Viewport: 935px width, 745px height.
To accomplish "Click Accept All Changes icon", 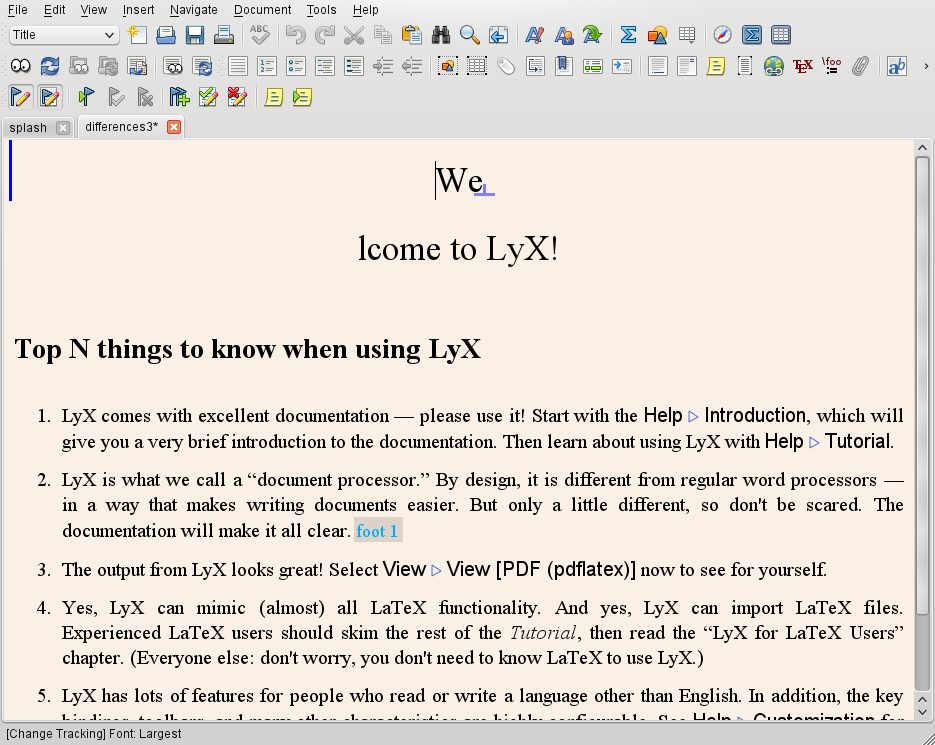I will point(208,97).
